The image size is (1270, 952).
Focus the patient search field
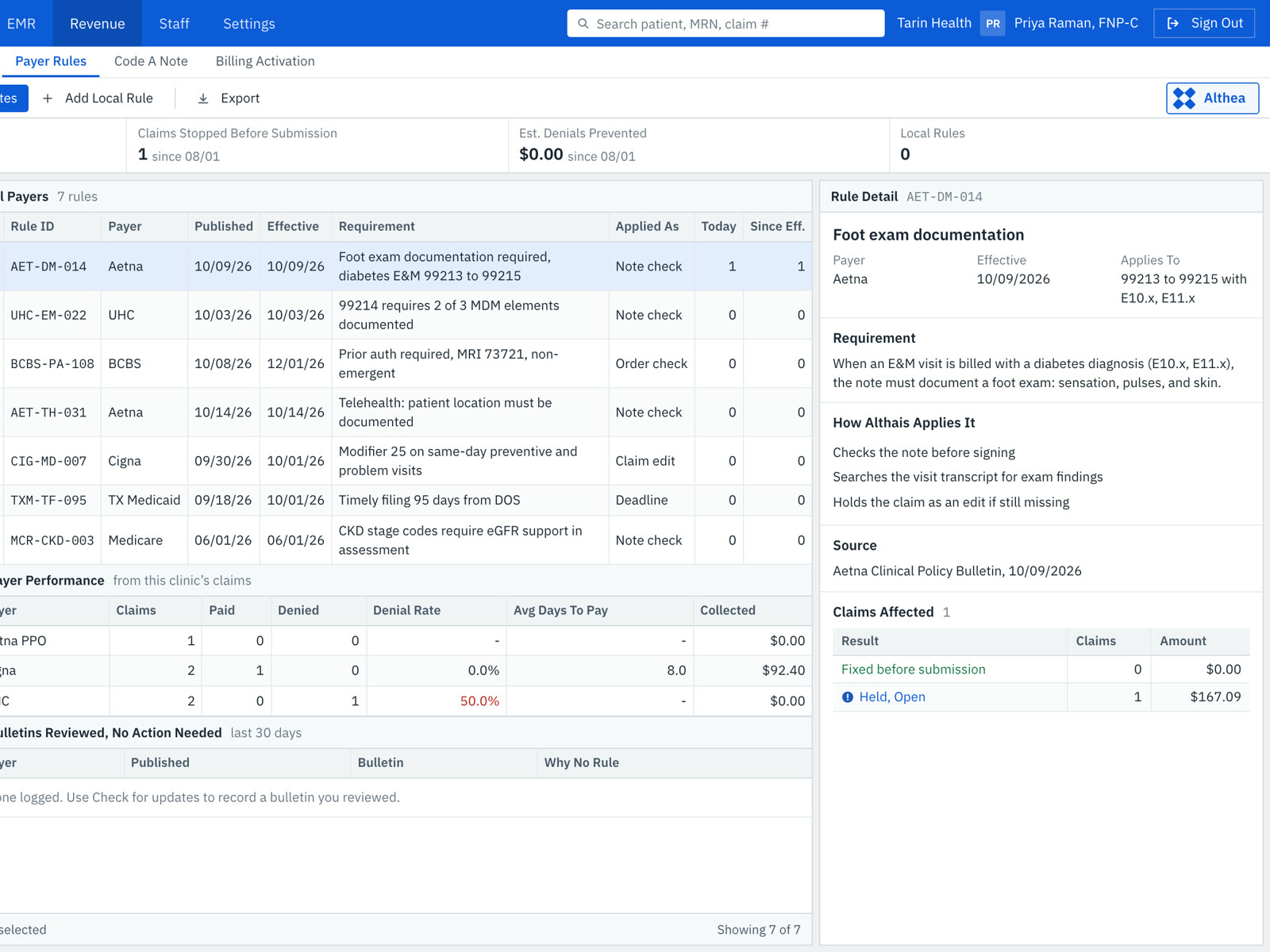point(725,24)
